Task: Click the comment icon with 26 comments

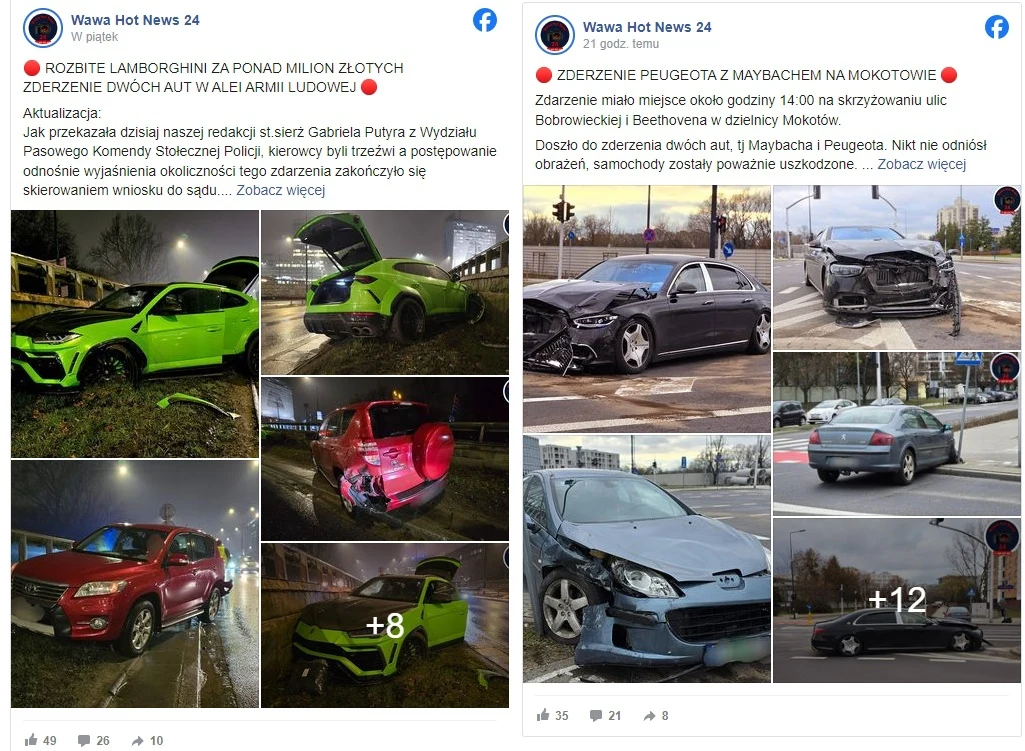Action: click(x=84, y=741)
